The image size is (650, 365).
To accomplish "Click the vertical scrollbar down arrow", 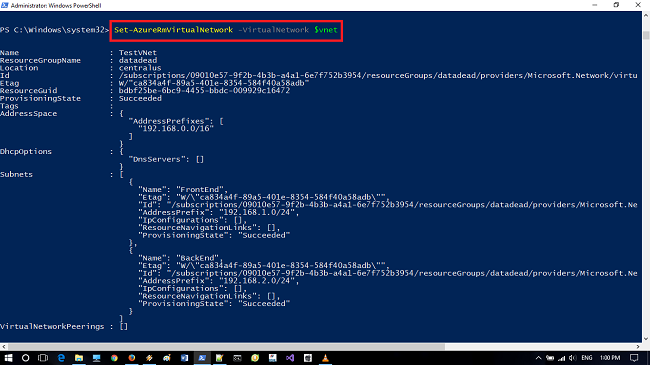I will click(x=646, y=338).
